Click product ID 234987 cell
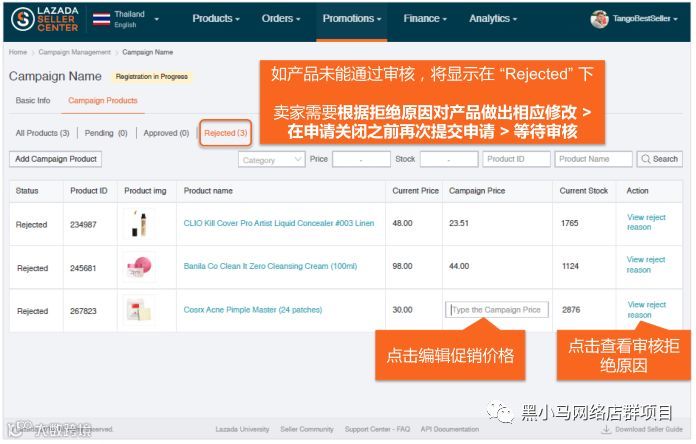This screenshot has height=444, width=696. 83,225
